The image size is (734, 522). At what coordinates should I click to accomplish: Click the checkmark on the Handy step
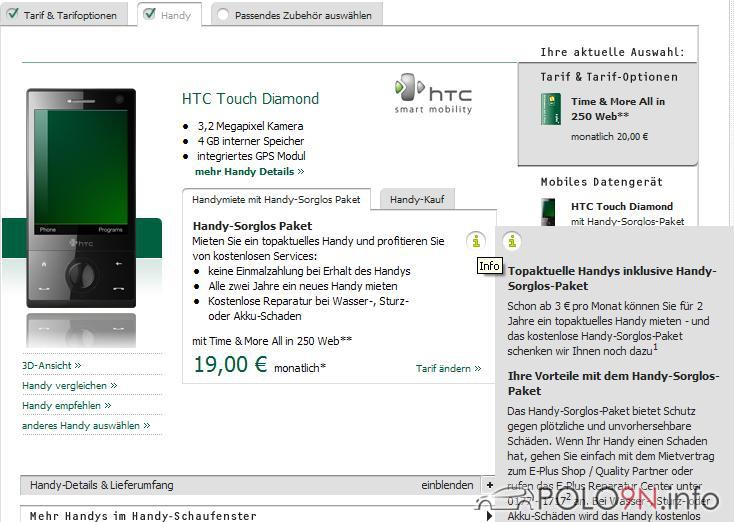149,15
